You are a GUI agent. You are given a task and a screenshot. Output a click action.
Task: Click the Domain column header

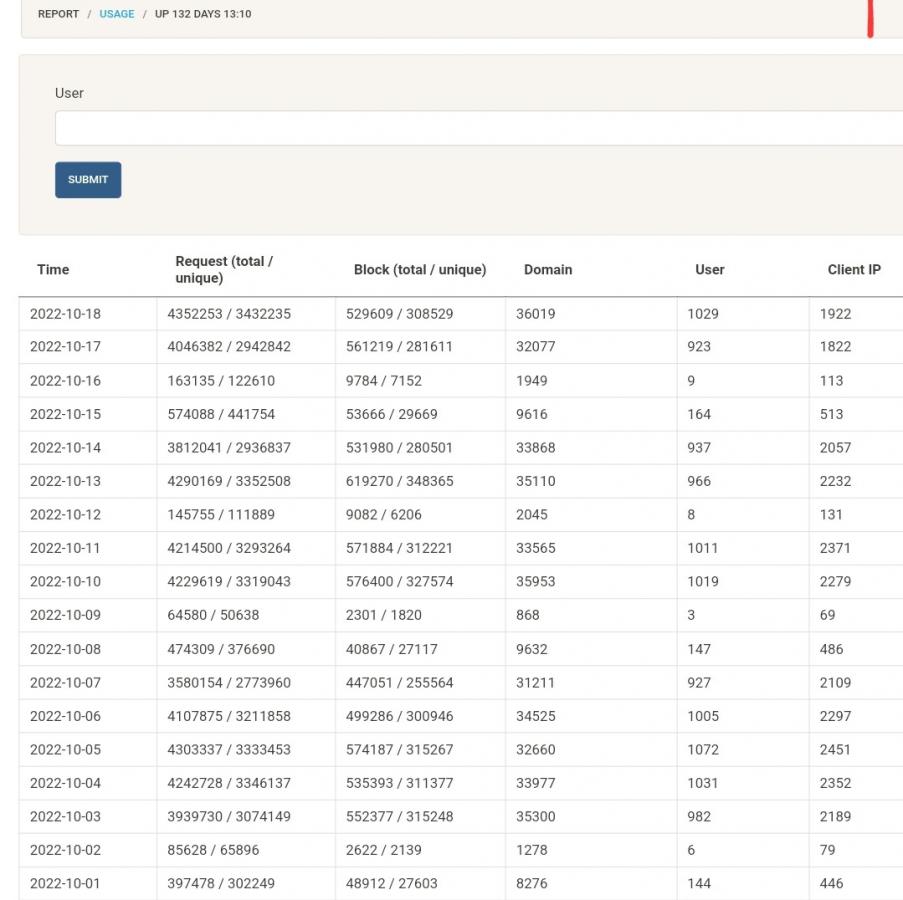[x=548, y=269]
